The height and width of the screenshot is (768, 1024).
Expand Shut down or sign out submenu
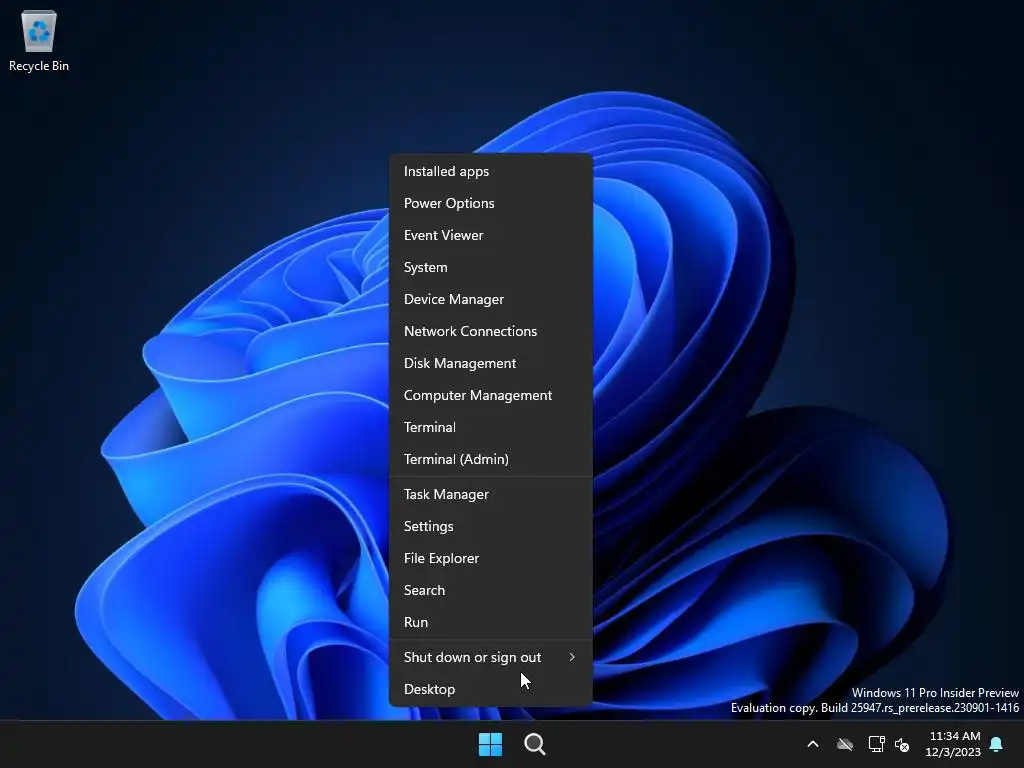click(x=490, y=658)
